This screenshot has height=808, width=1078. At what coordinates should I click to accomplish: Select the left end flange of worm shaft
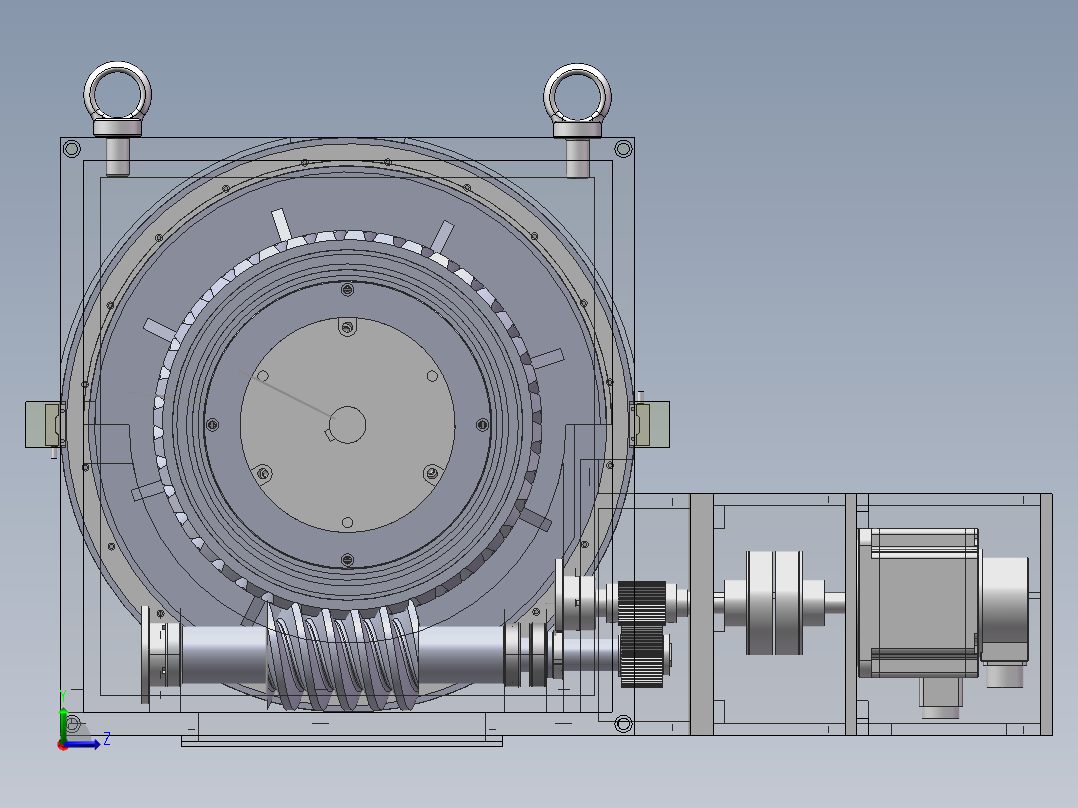[146, 655]
